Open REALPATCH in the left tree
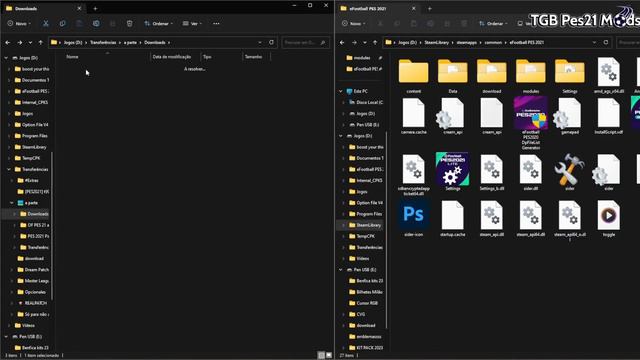 click(33, 303)
